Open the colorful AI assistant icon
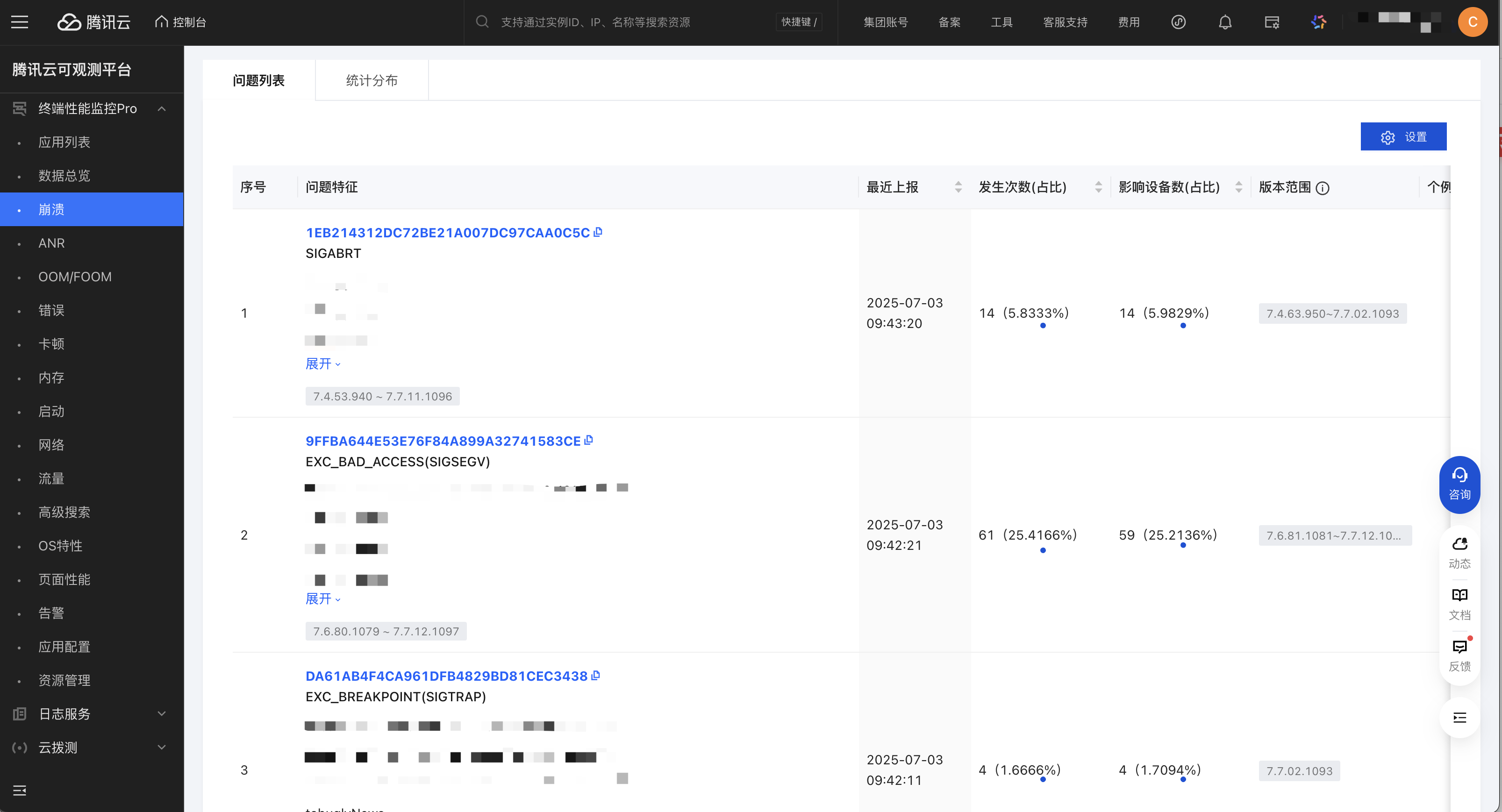1502x812 pixels. [1318, 22]
